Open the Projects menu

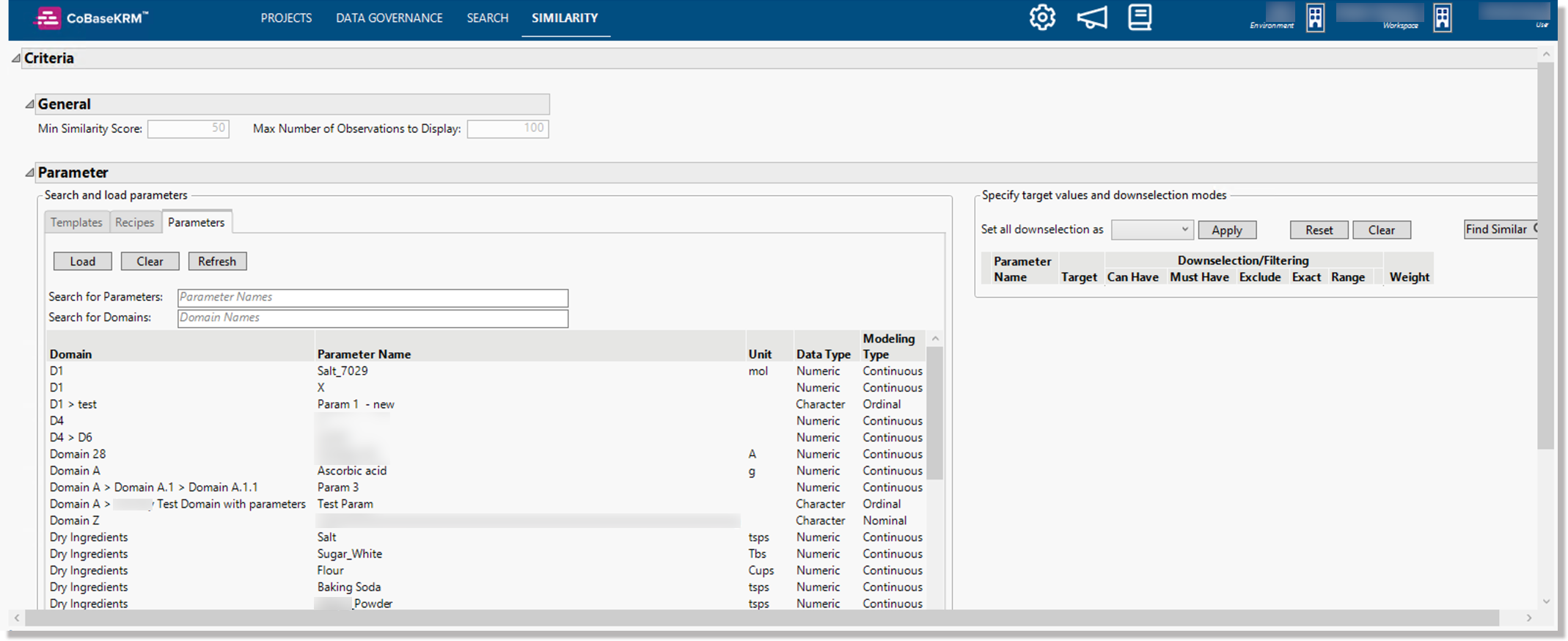click(286, 18)
